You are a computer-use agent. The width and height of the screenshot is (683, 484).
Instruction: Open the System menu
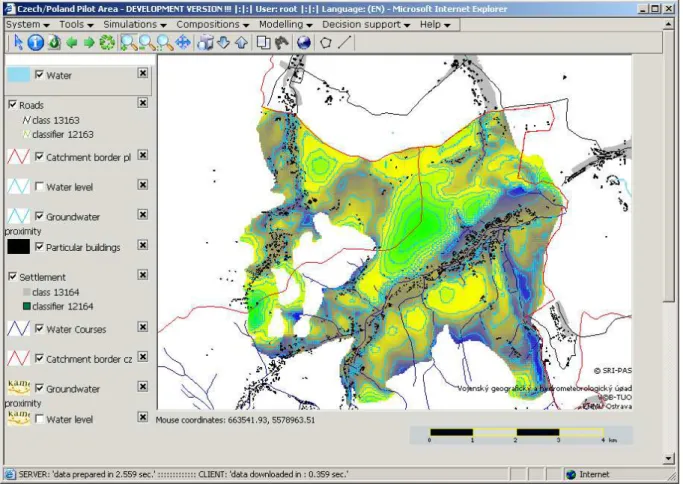pyautogui.click(x=28, y=24)
